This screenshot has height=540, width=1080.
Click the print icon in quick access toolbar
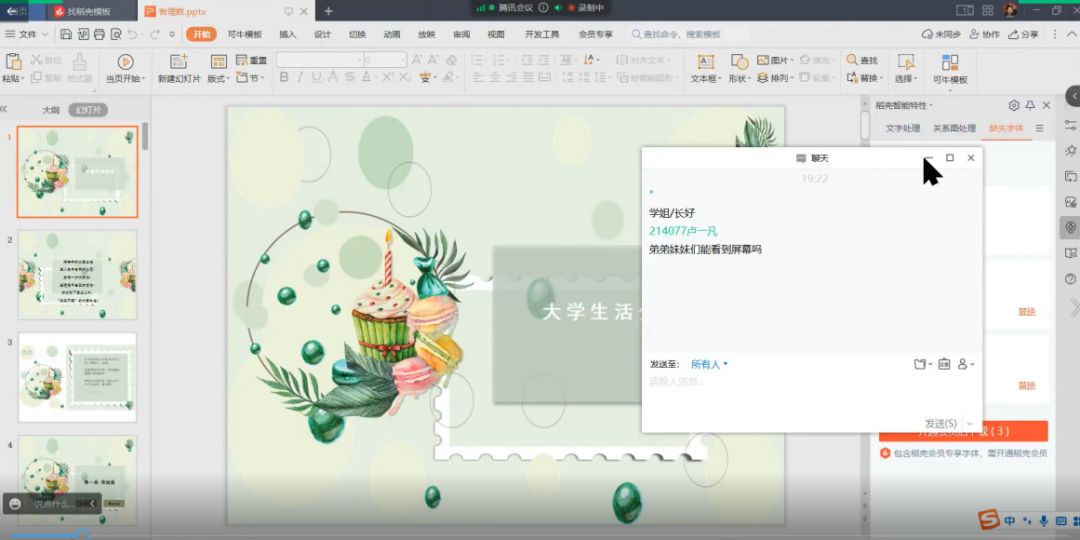pos(98,34)
